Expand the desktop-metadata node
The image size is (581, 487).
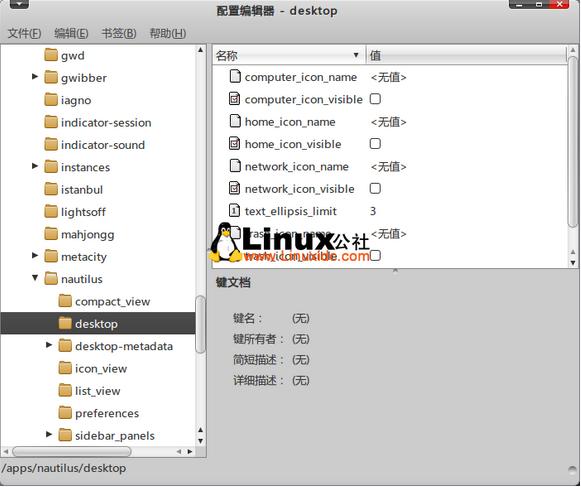click(49, 345)
